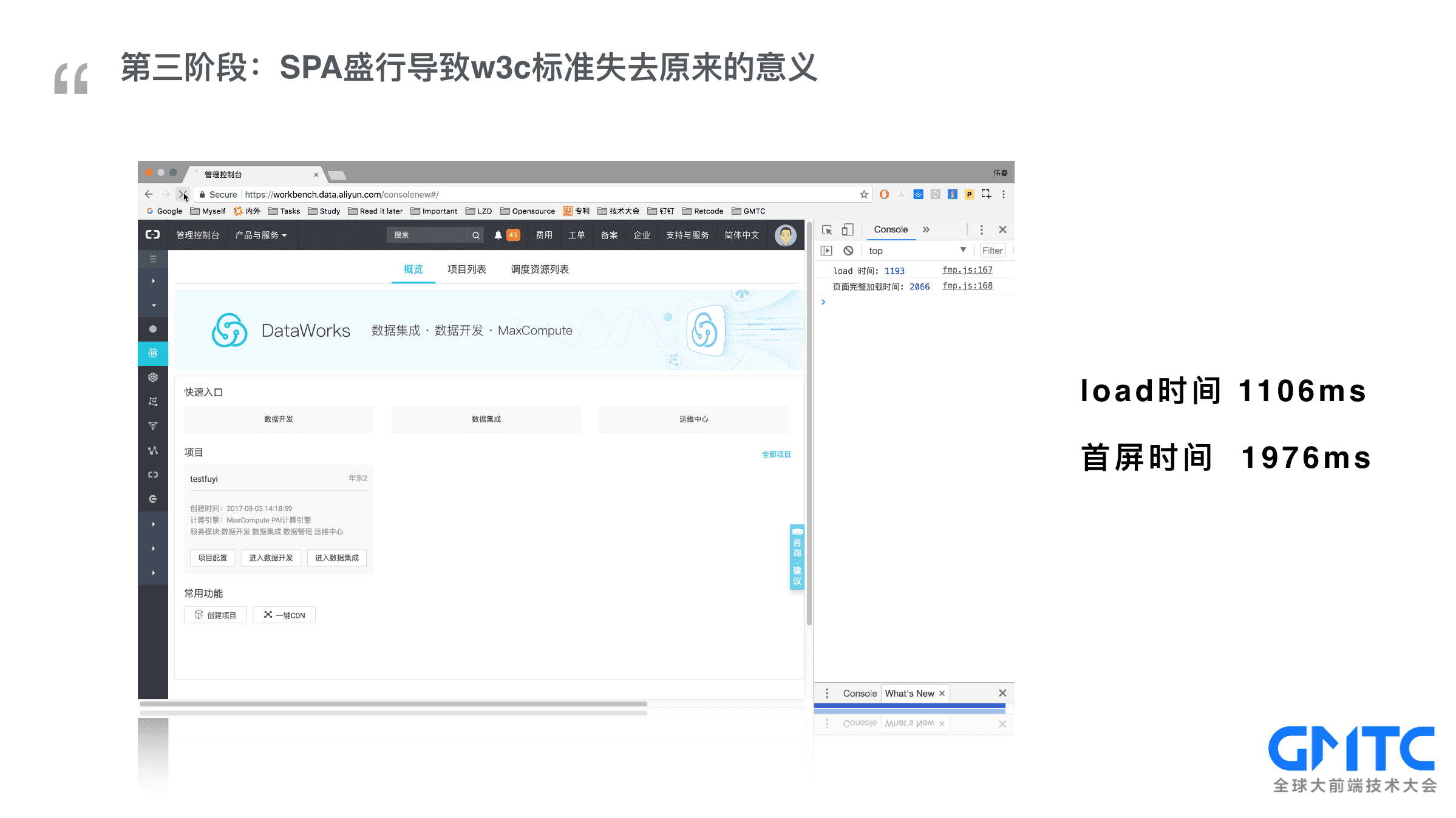1456x818 pixels.
Task: Toggle the sidebar hamburger icon
Action: click(153, 259)
